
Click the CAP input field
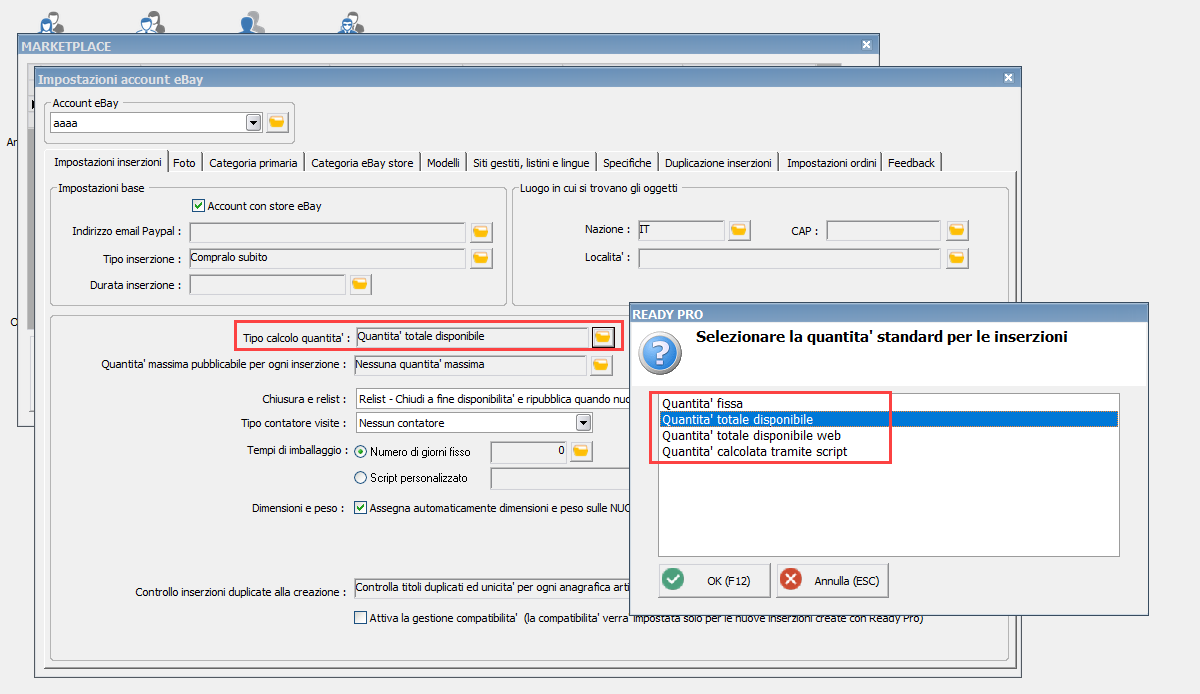[x=884, y=231]
